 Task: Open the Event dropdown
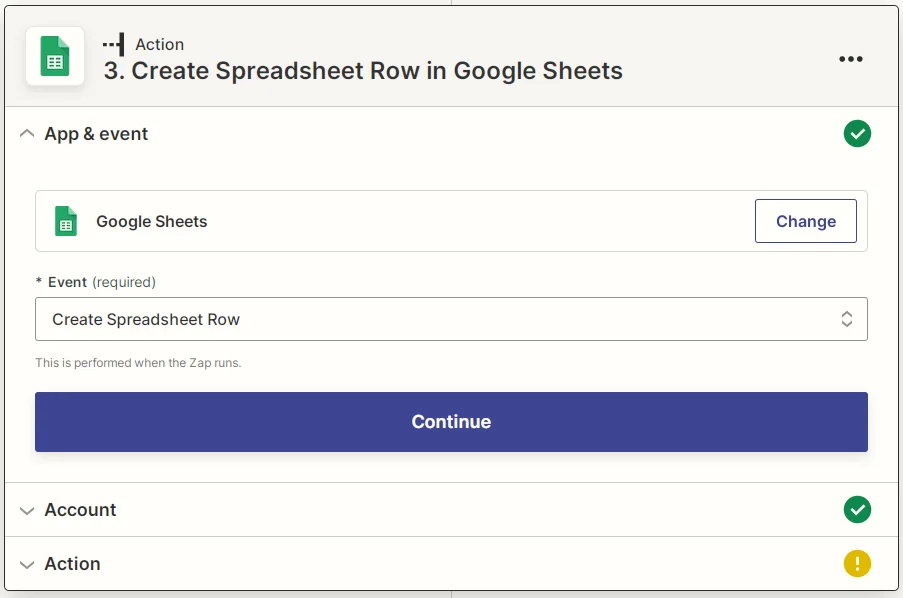click(451, 318)
